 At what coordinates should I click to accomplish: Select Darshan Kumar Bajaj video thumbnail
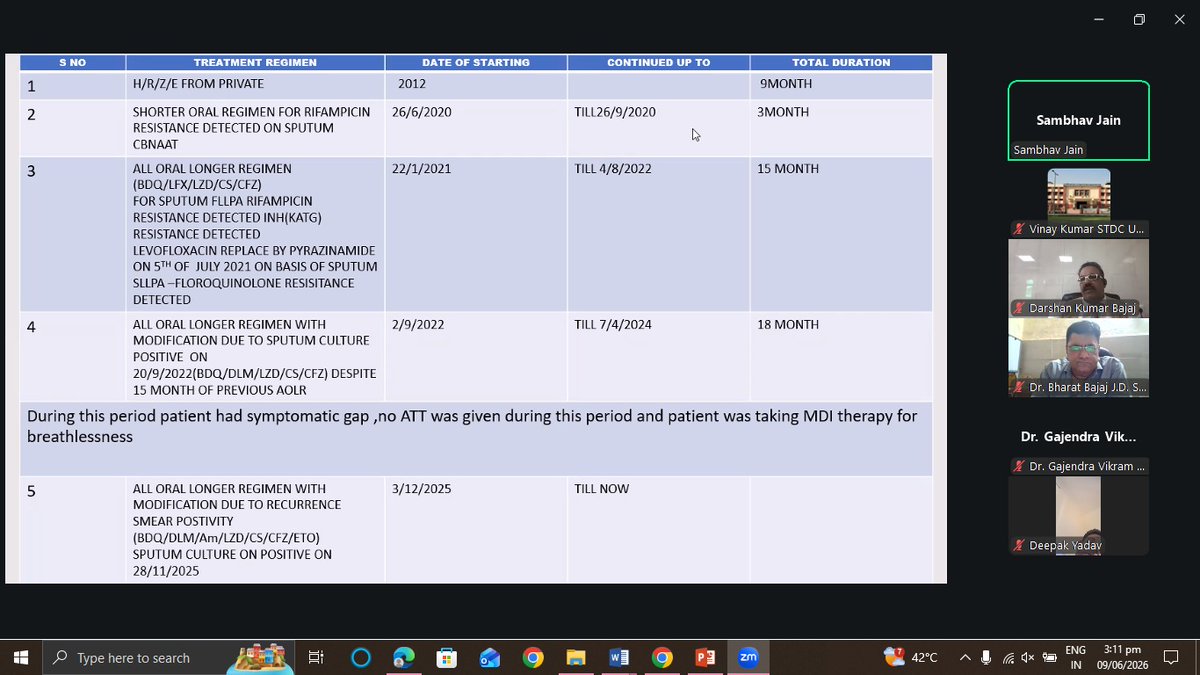[x=1079, y=277]
